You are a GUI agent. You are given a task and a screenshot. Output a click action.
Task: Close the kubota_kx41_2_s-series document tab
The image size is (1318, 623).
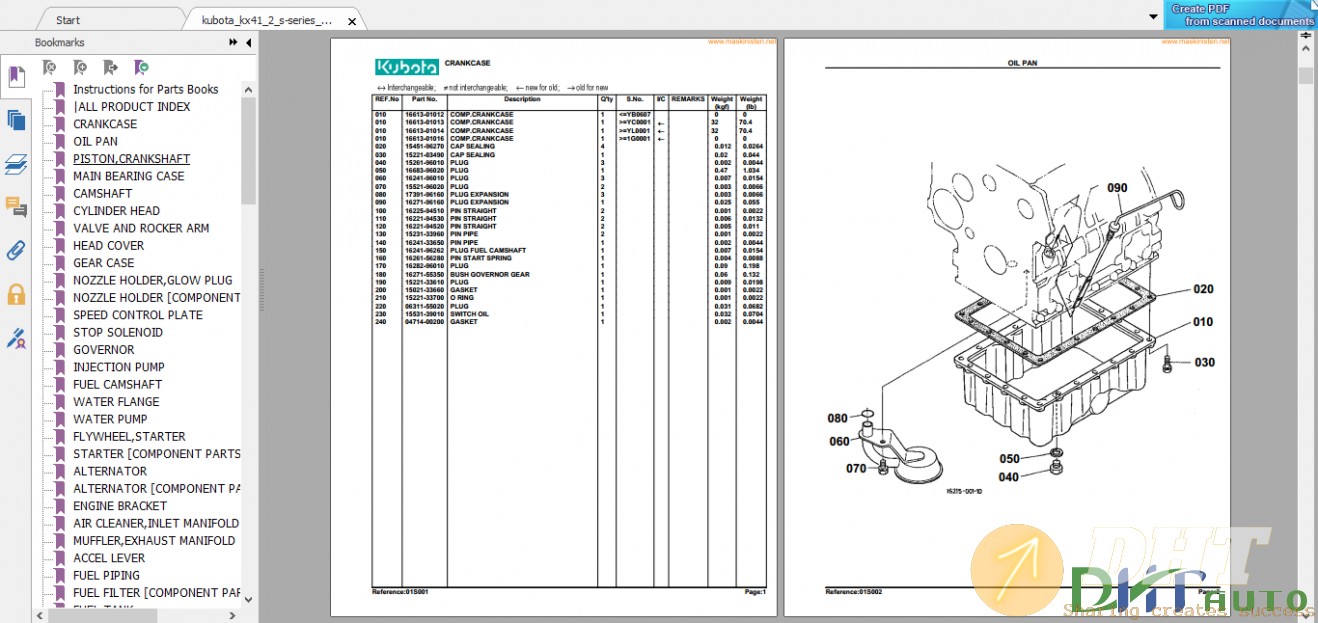[x=352, y=20]
